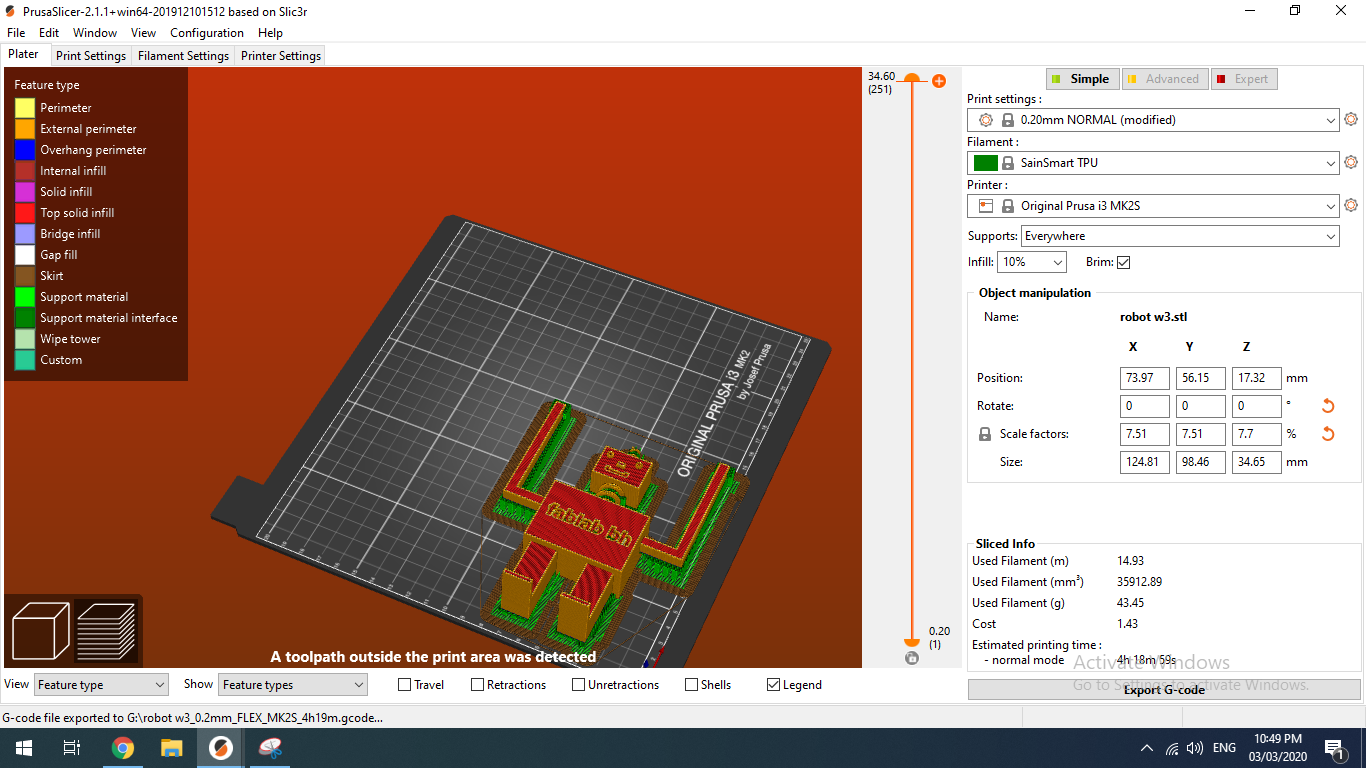Open the network status tray icon
1366x768 pixels.
[1171, 748]
